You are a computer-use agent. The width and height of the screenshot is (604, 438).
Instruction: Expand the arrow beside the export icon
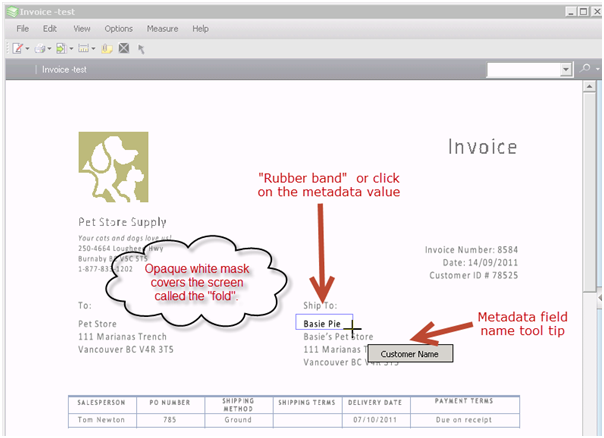click(71, 49)
